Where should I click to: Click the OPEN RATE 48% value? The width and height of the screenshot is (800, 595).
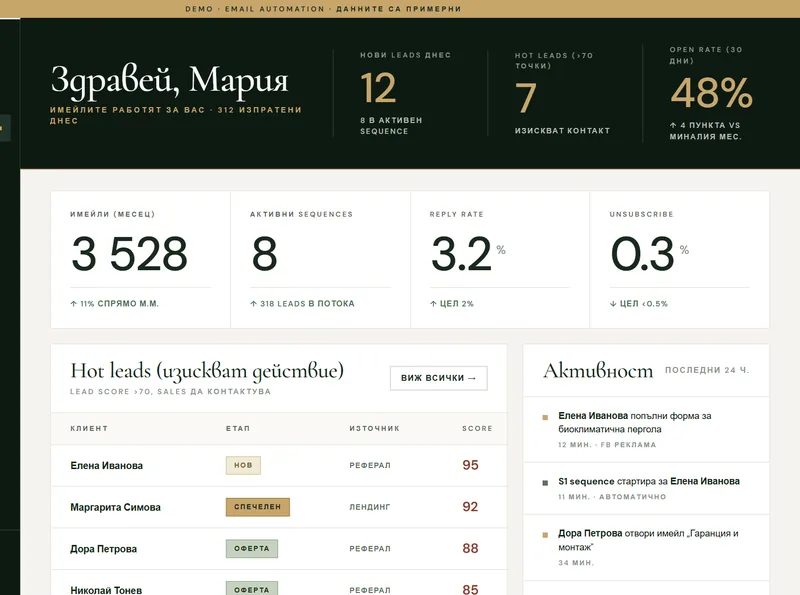pos(711,93)
